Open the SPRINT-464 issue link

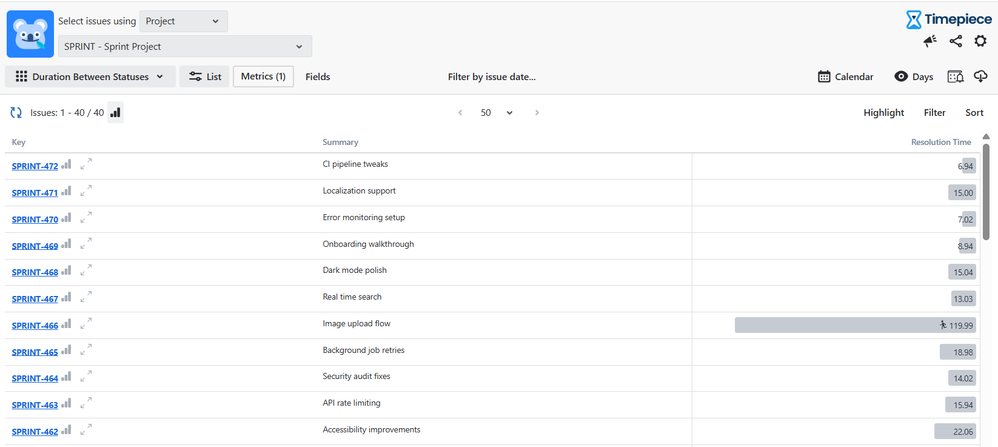pos(34,379)
